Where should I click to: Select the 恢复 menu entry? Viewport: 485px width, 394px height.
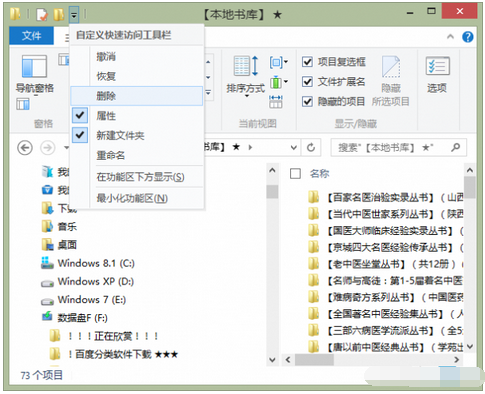[137, 76]
